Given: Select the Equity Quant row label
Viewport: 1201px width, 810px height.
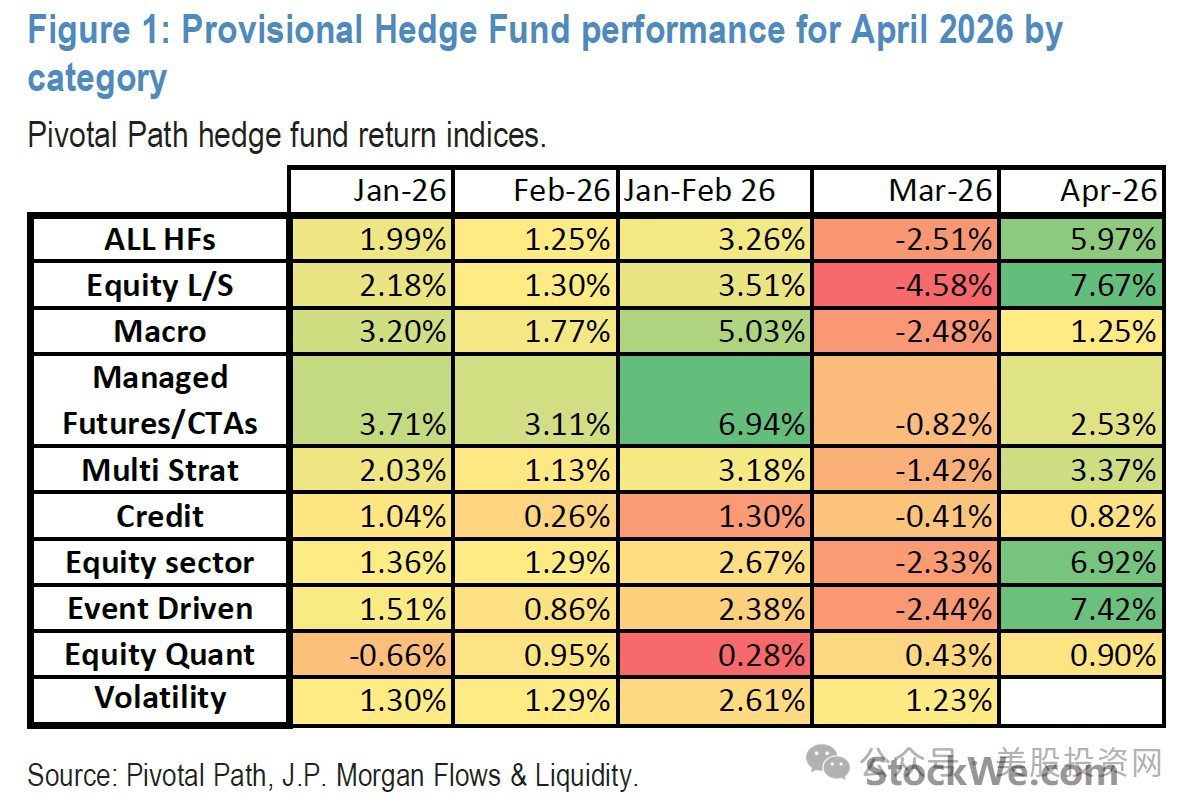Looking at the screenshot, I should click(x=160, y=654).
